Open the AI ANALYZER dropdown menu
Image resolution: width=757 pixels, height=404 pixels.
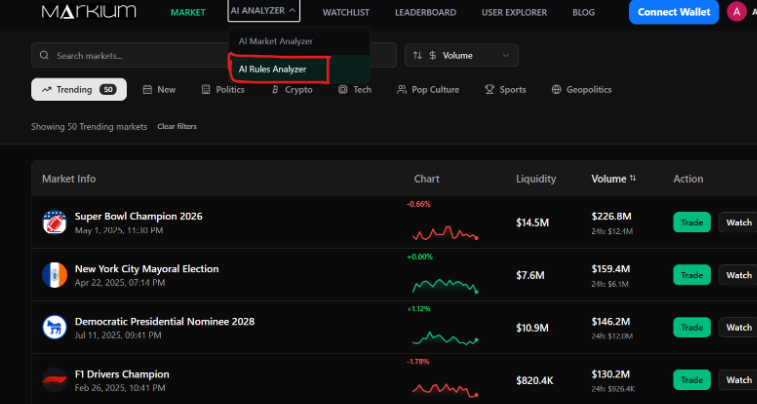click(x=264, y=11)
